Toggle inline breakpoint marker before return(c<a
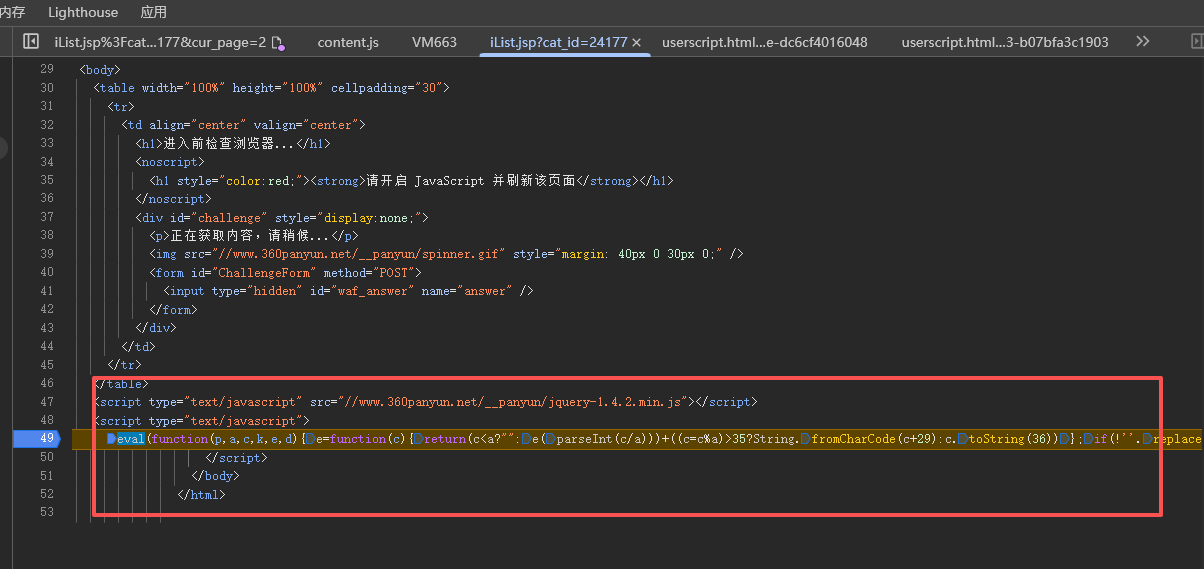 coord(419,439)
